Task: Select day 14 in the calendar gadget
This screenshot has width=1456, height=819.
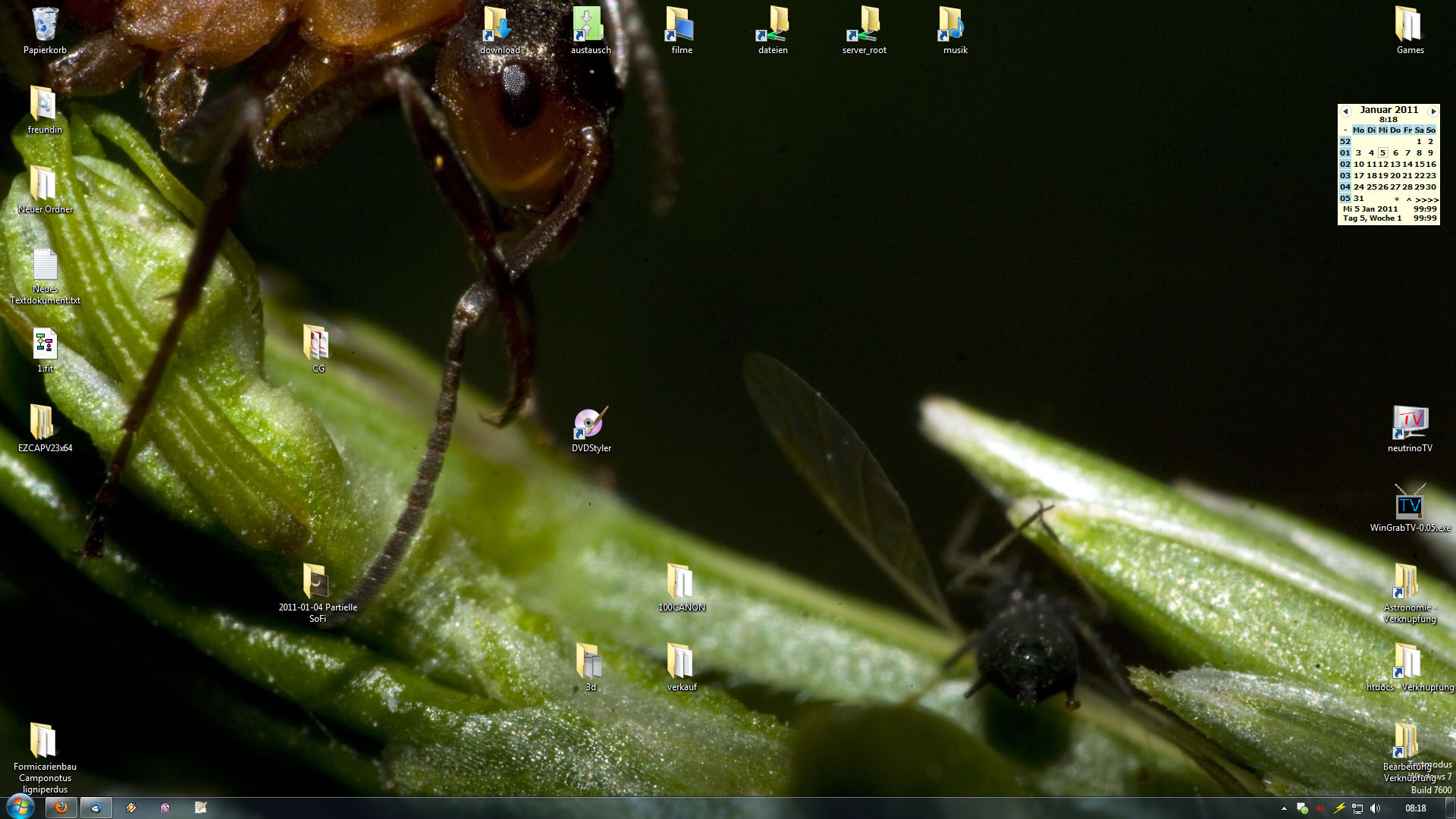Action: (1407, 165)
